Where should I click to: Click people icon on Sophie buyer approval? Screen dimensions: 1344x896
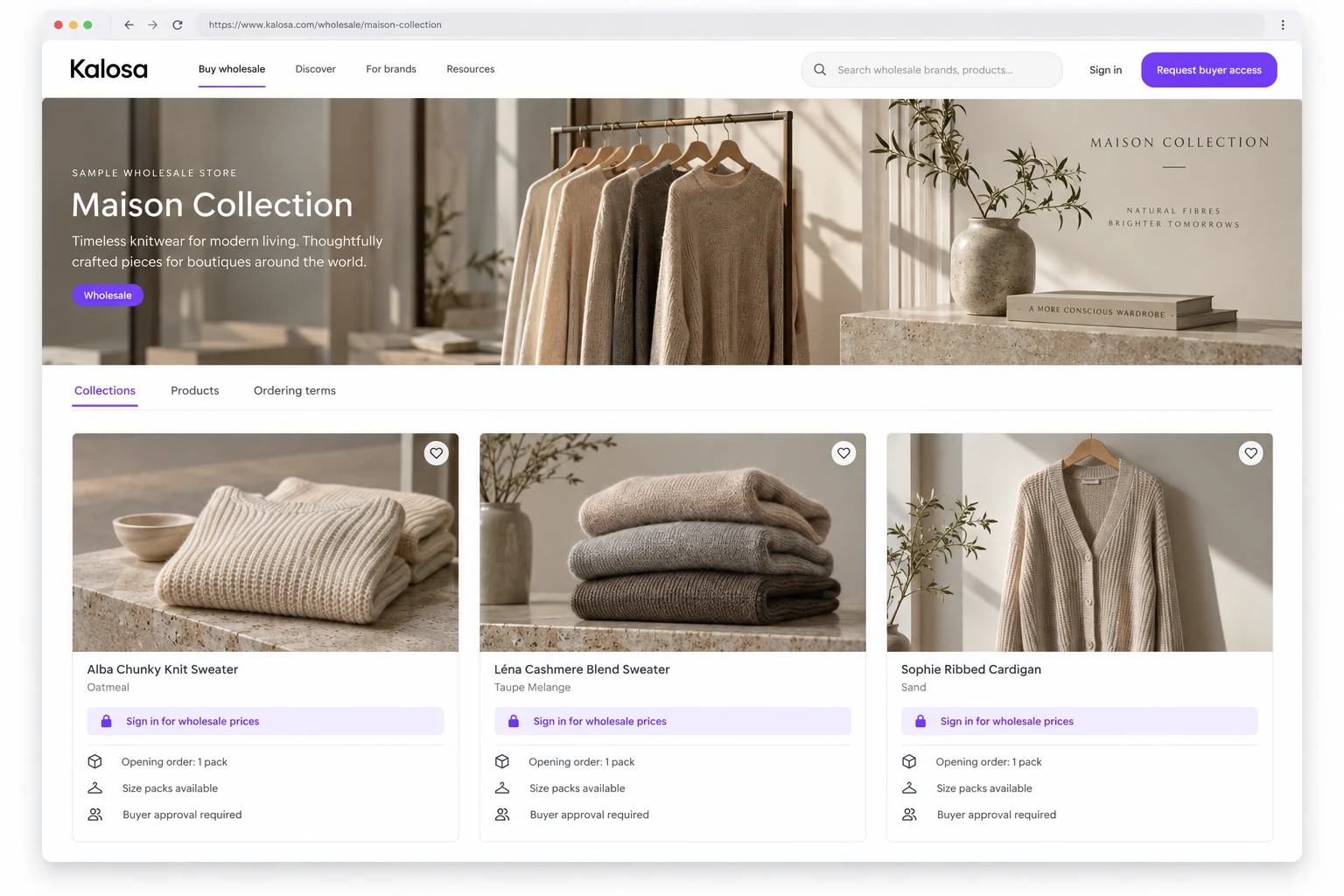(x=909, y=815)
